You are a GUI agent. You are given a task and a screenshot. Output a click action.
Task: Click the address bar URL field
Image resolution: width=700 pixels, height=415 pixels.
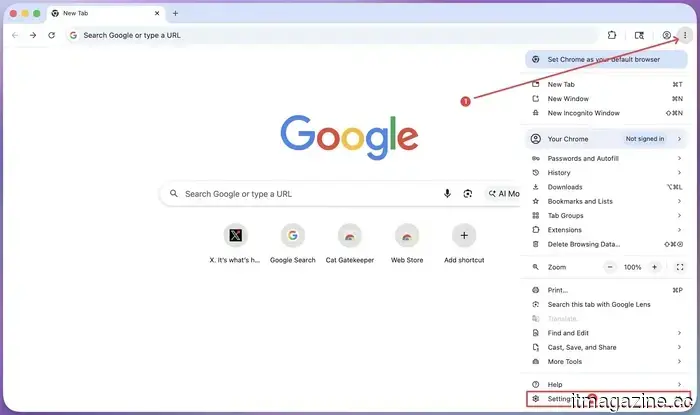click(331, 35)
